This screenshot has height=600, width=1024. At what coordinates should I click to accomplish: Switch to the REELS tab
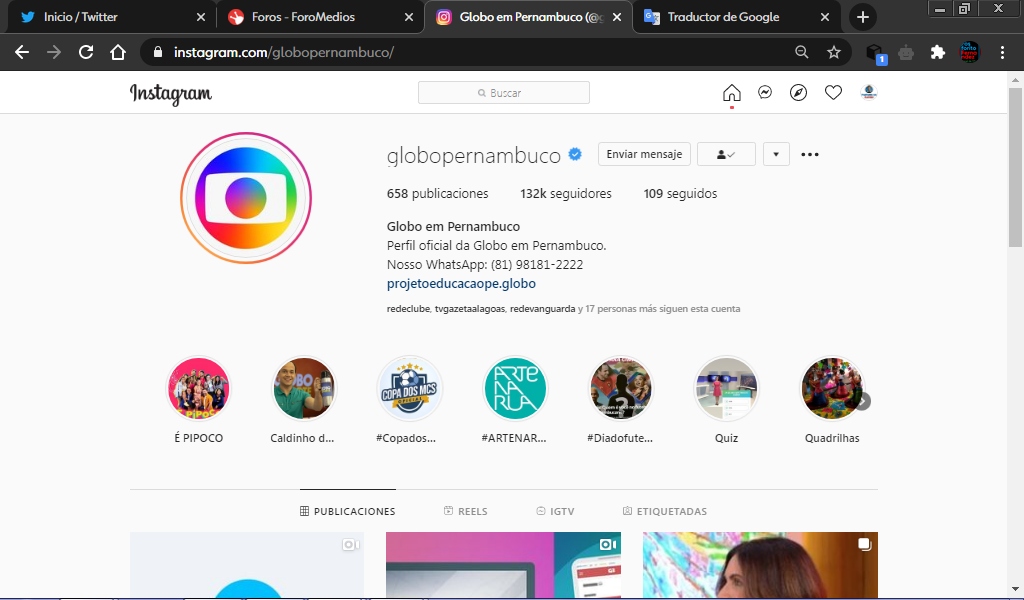pyautogui.click(x=466, y=511)
